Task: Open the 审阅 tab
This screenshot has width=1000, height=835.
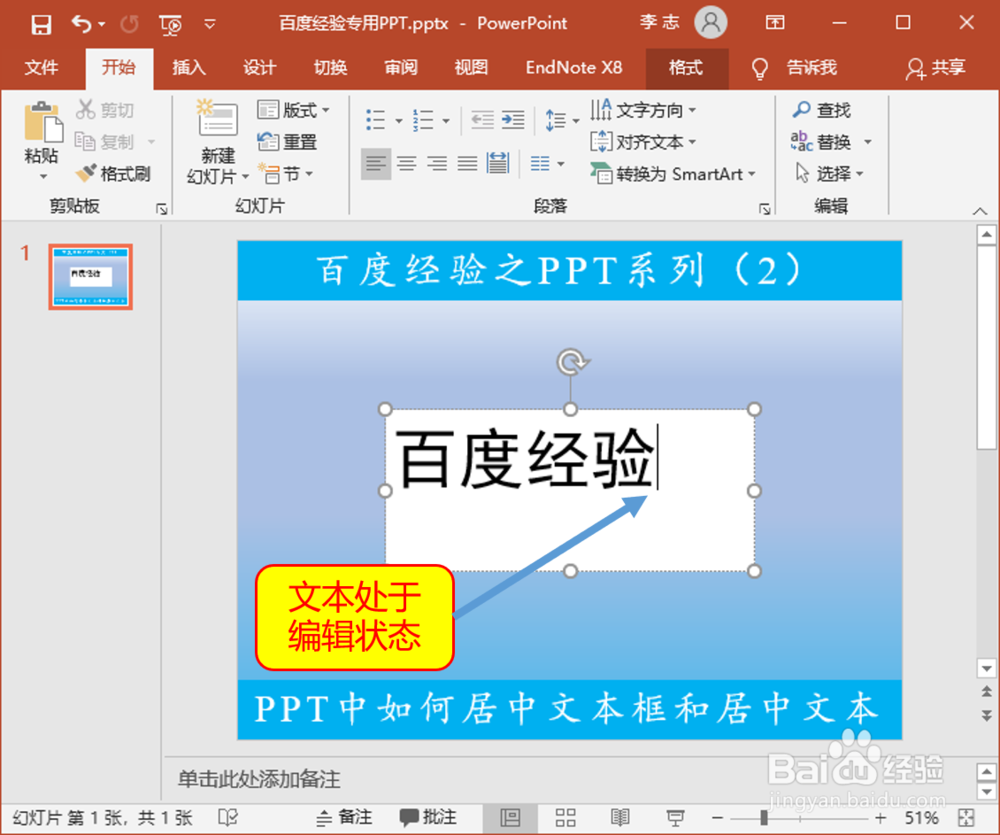Action: click(x=401, y=67)
